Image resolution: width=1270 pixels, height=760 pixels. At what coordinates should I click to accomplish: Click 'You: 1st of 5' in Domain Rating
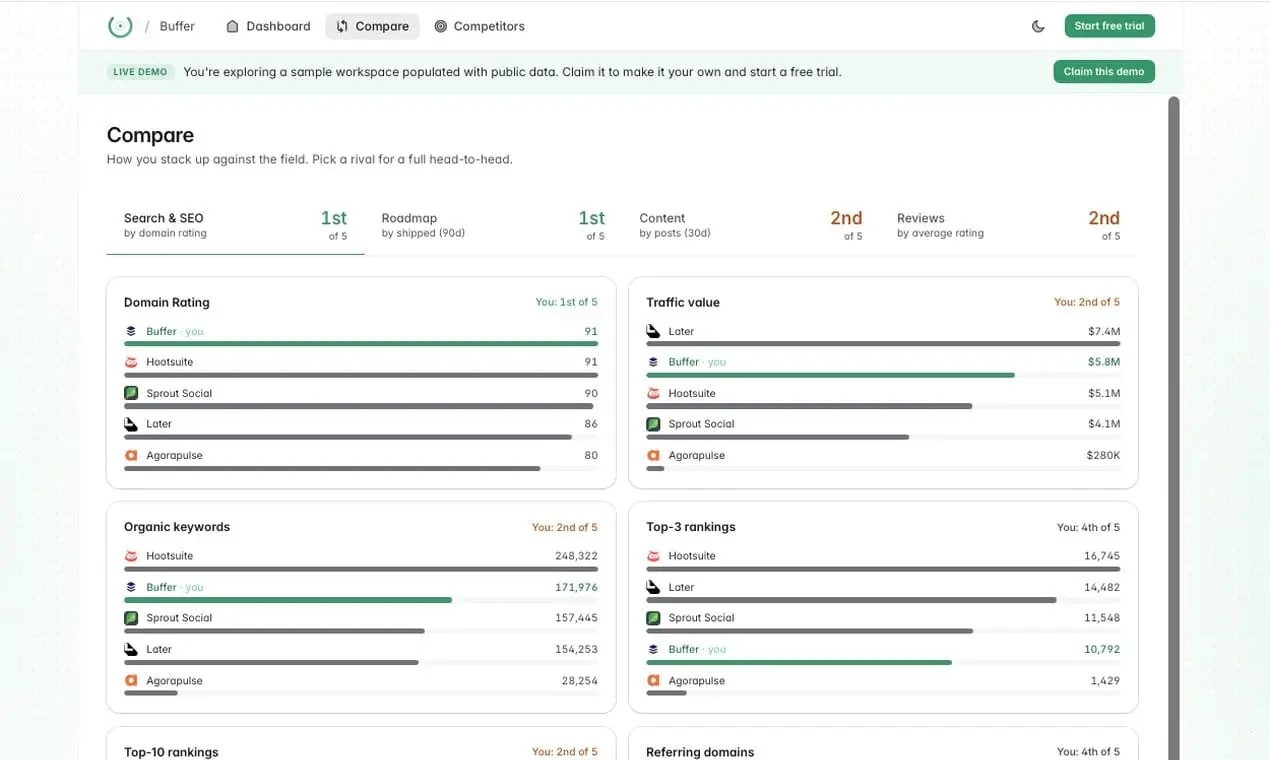(566, 302)
